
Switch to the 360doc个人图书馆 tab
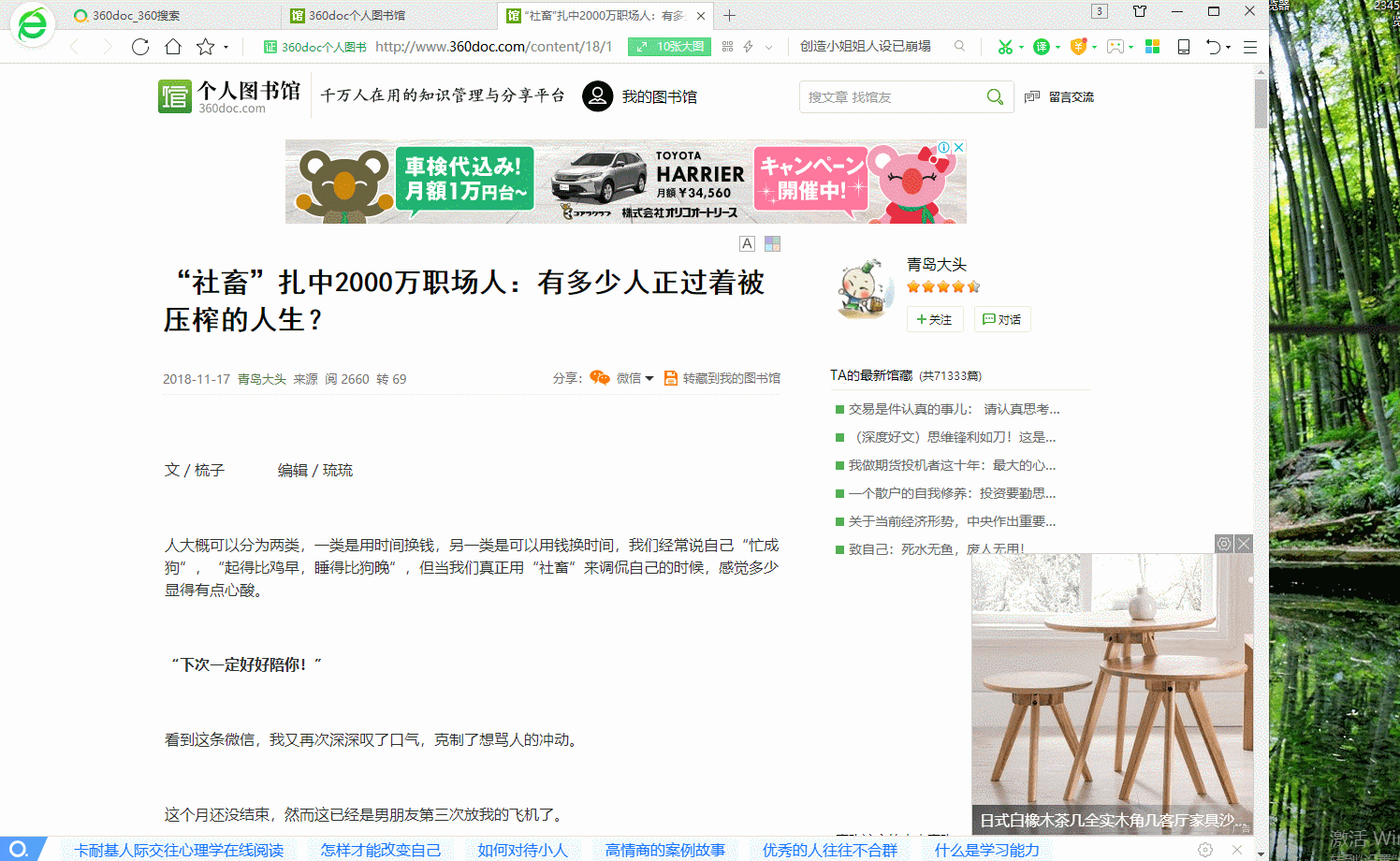point(357,16)
